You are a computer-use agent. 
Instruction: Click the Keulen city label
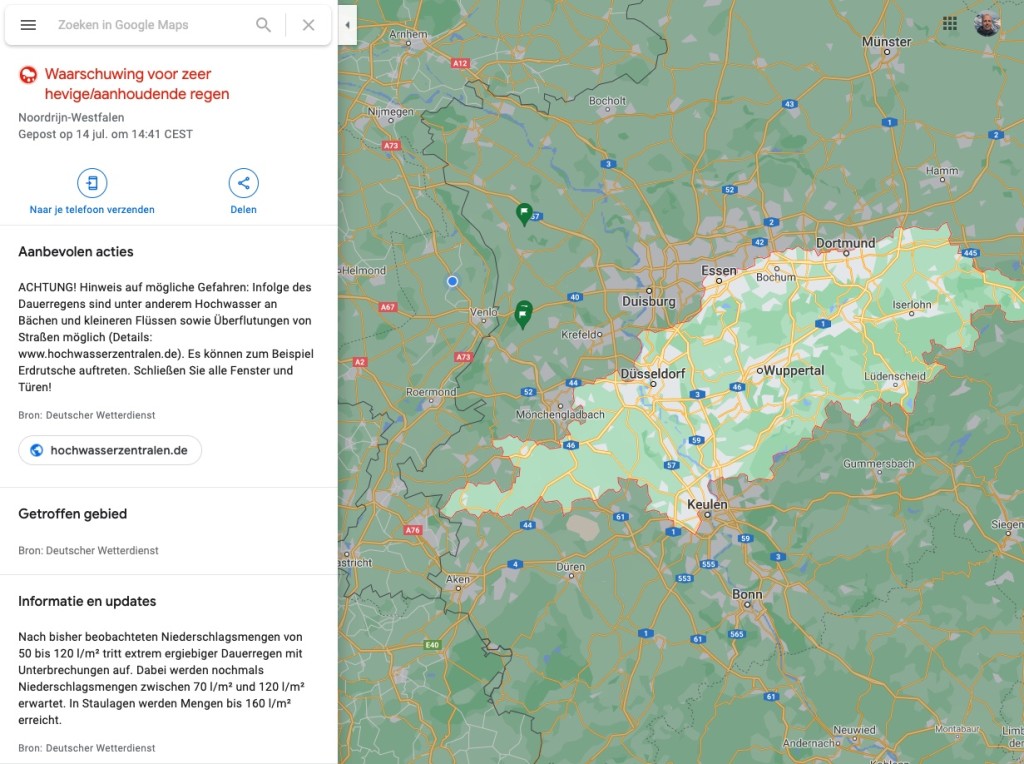click(707, 504)
